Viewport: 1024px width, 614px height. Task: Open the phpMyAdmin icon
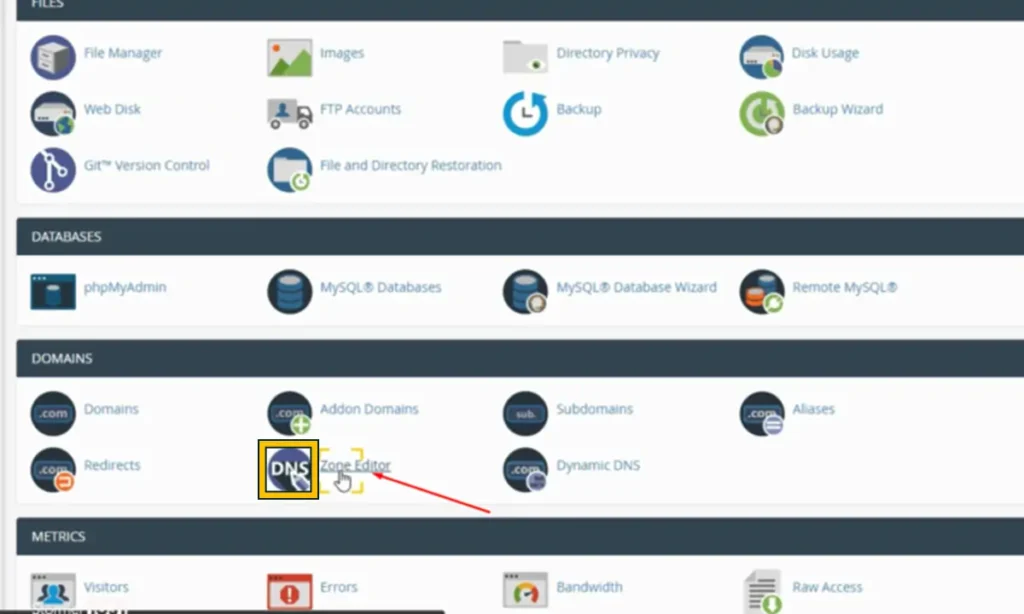coord(53,291)
